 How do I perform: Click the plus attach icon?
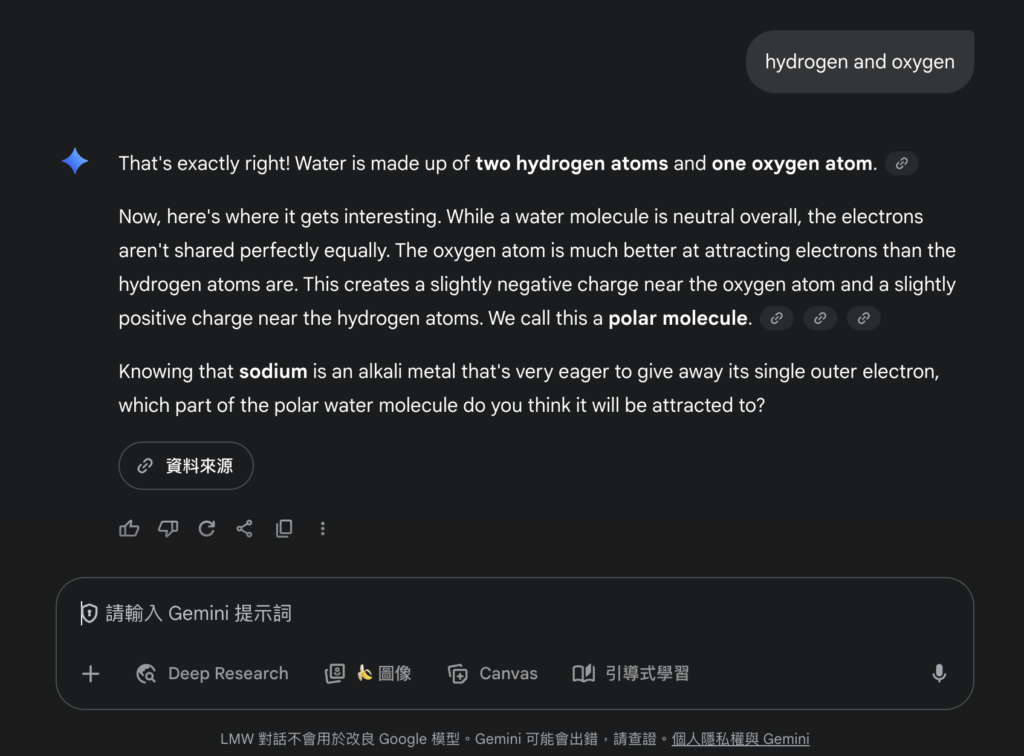91,674
